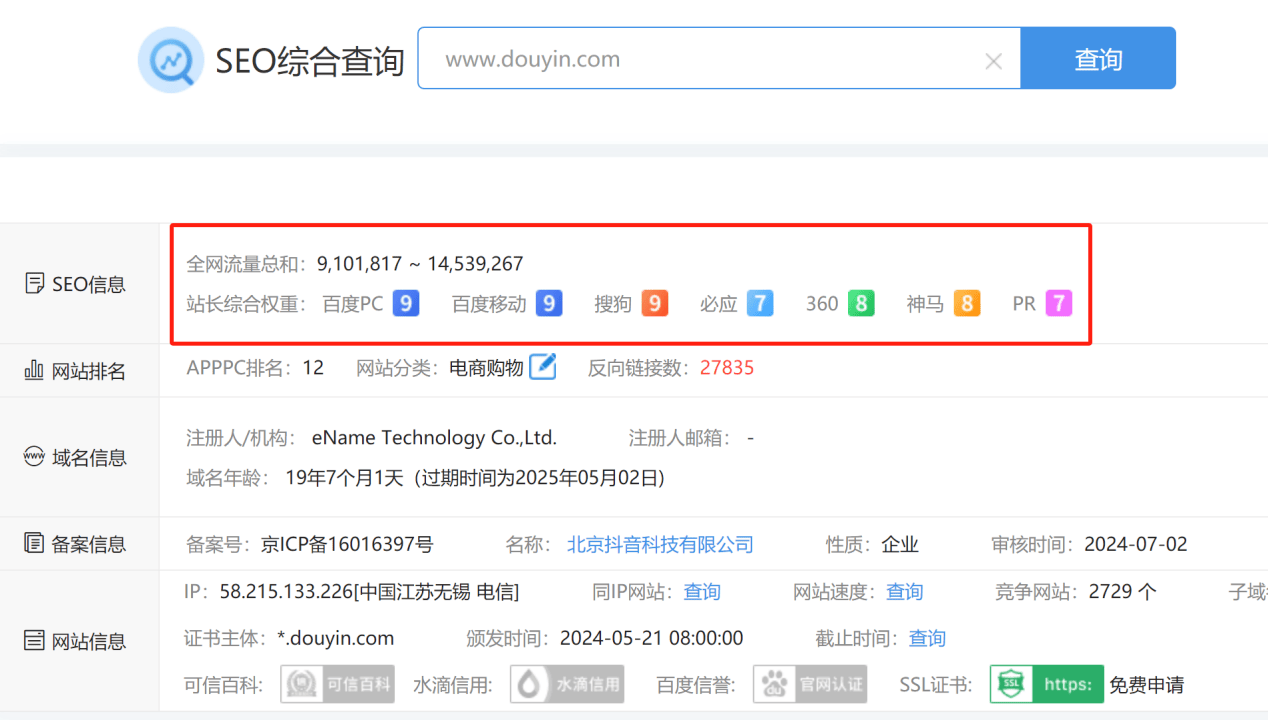Click the PR 7 badge

click(x=1059, y=303)
